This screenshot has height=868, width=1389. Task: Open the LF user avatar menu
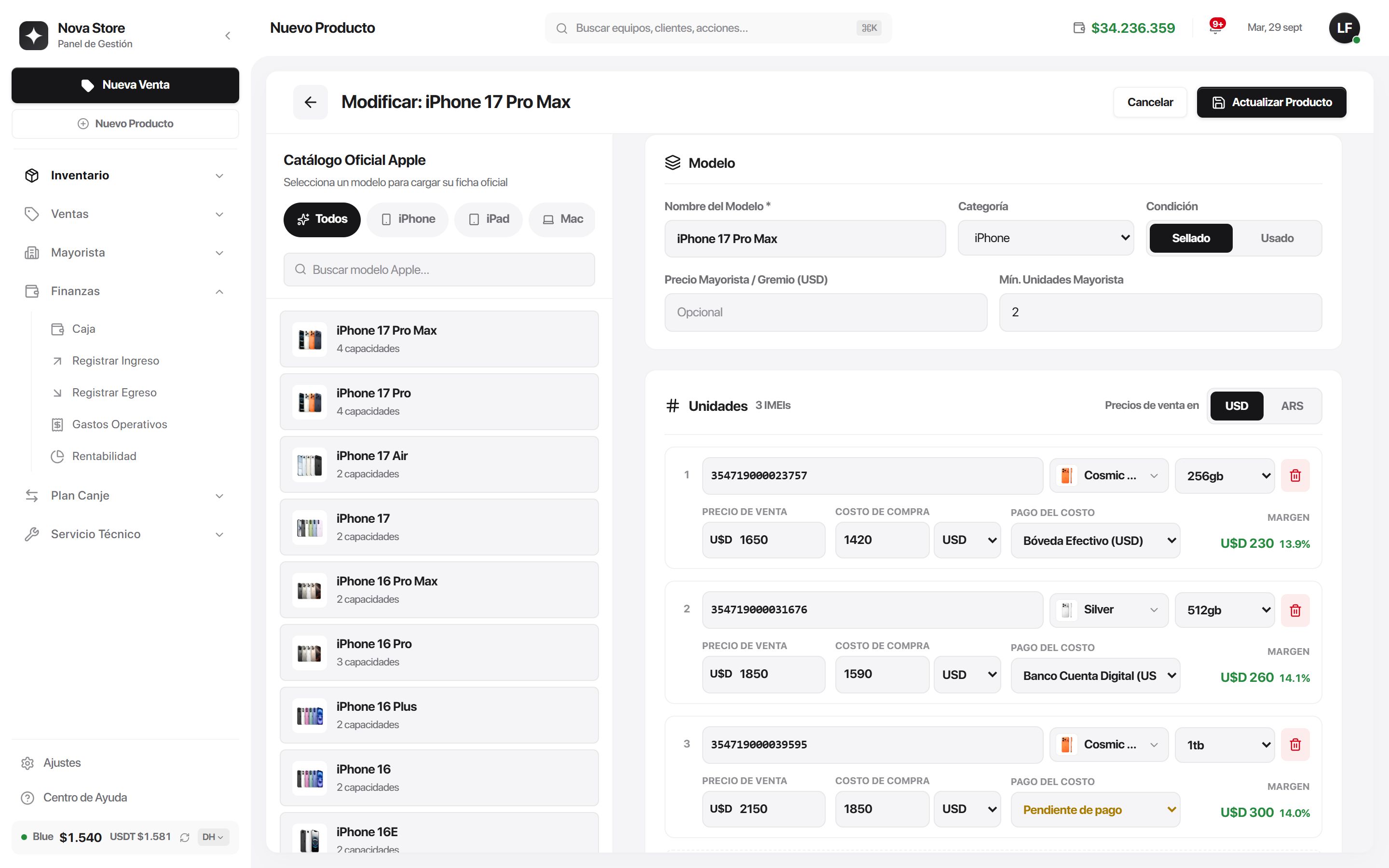click(1344, 27)
